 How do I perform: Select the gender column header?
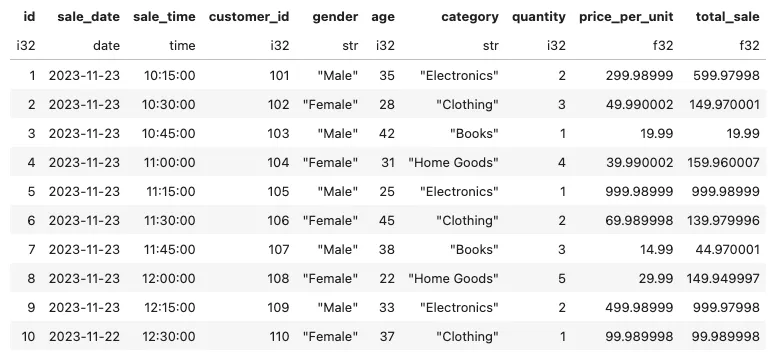(335, 17)
